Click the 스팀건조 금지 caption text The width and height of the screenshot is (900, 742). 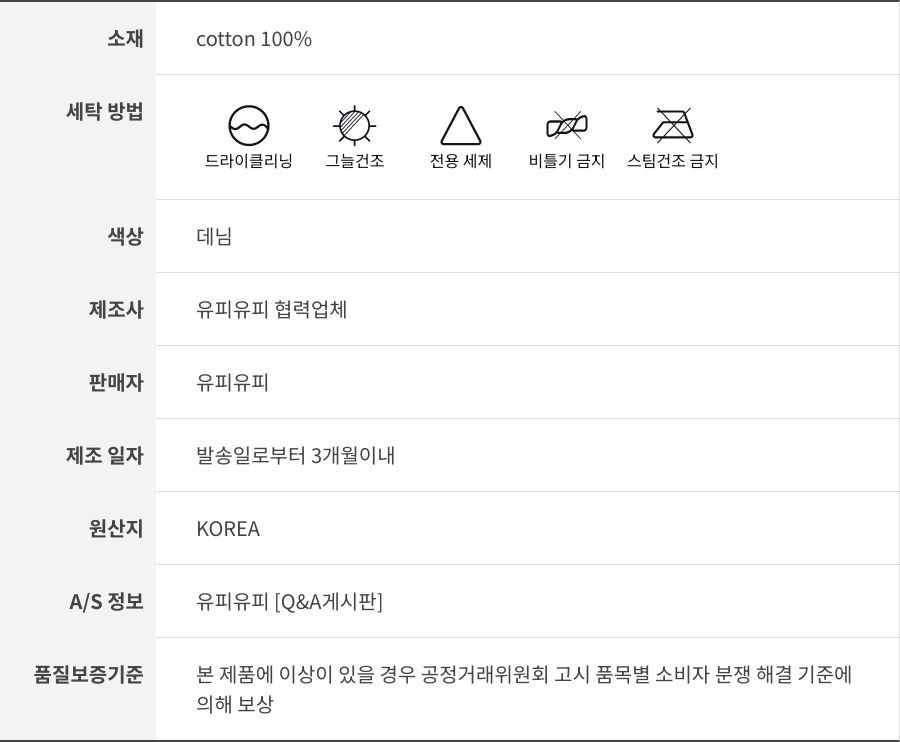click(x=673, y=161)
